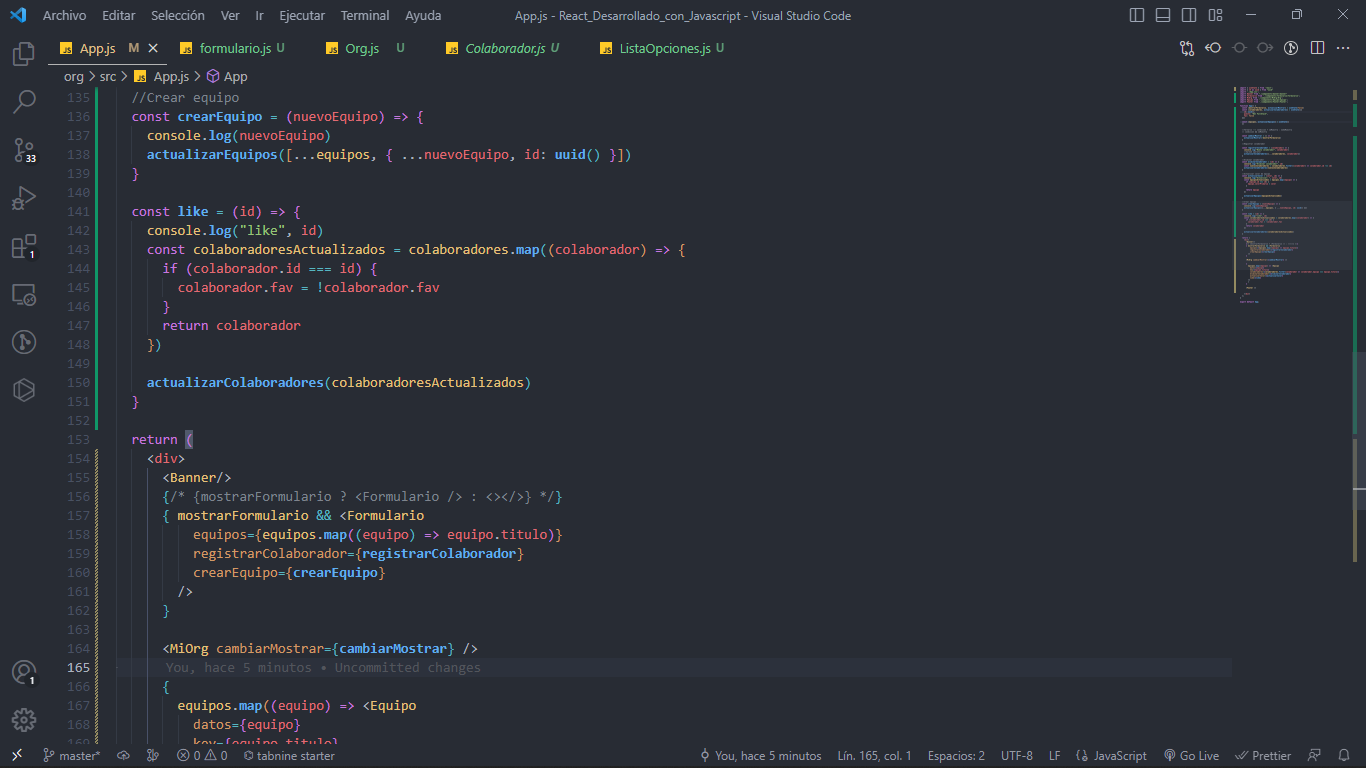Click the feedback icon in status bar
Image resolution: width=1366 pixels, height=768 pixels.
coord(1315,756)
